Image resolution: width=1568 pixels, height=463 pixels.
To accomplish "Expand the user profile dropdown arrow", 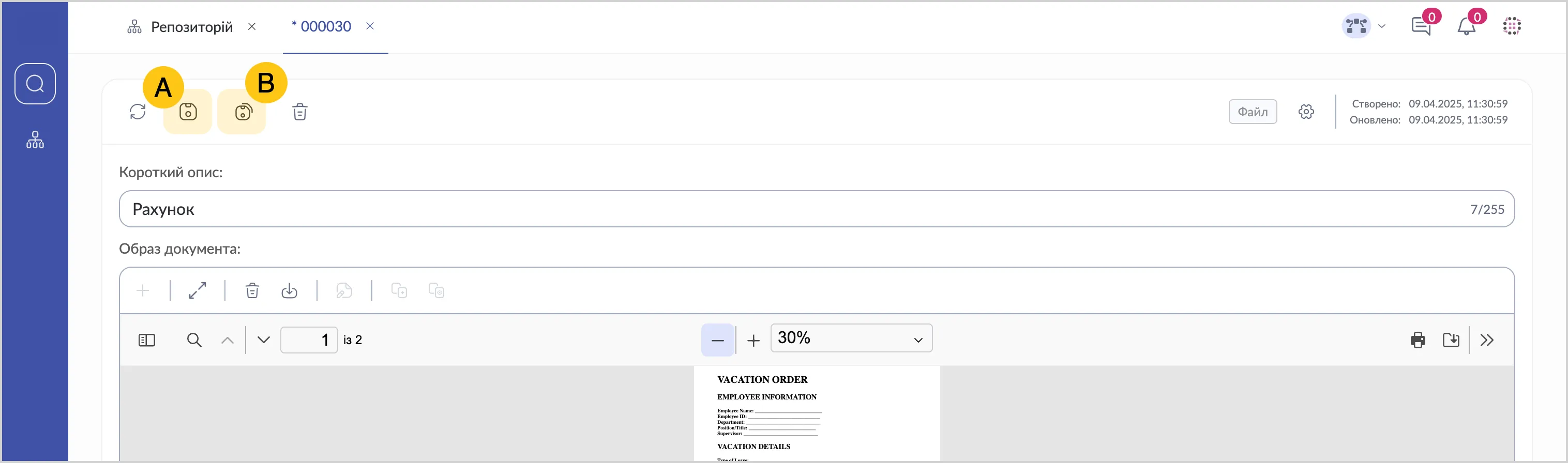I will 1382,26.
